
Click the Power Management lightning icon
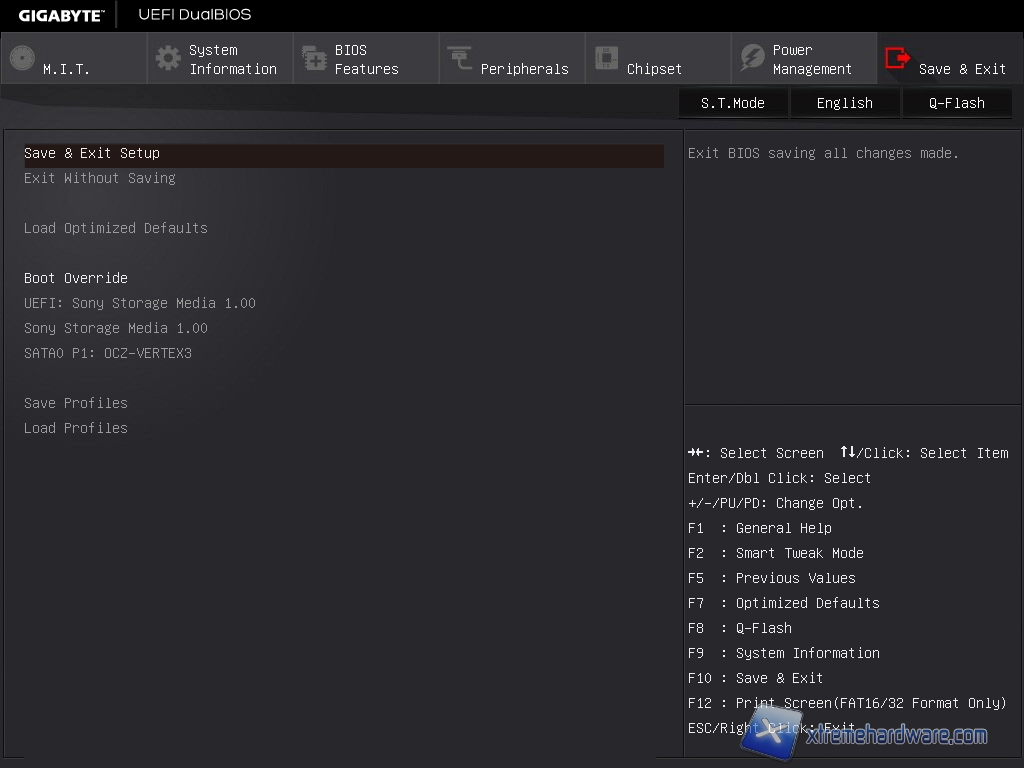[x=752, y=58]
